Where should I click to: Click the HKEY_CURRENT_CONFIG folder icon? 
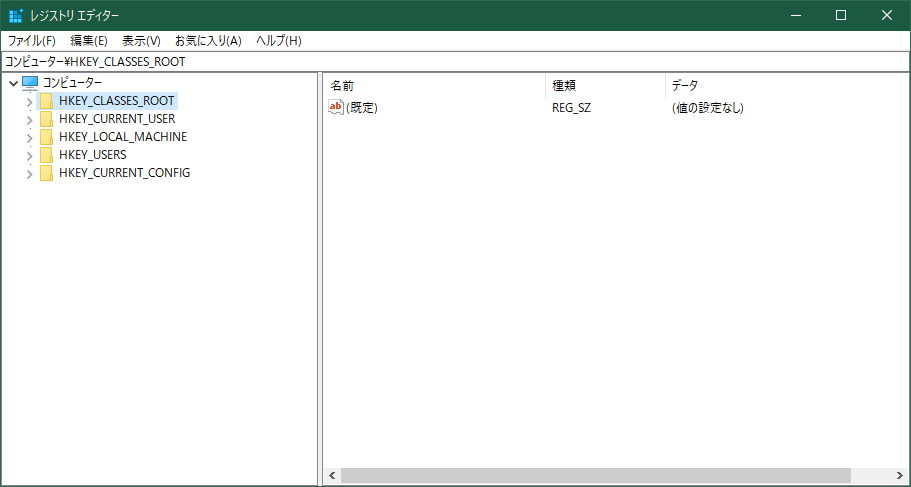[x=46, y=173]
